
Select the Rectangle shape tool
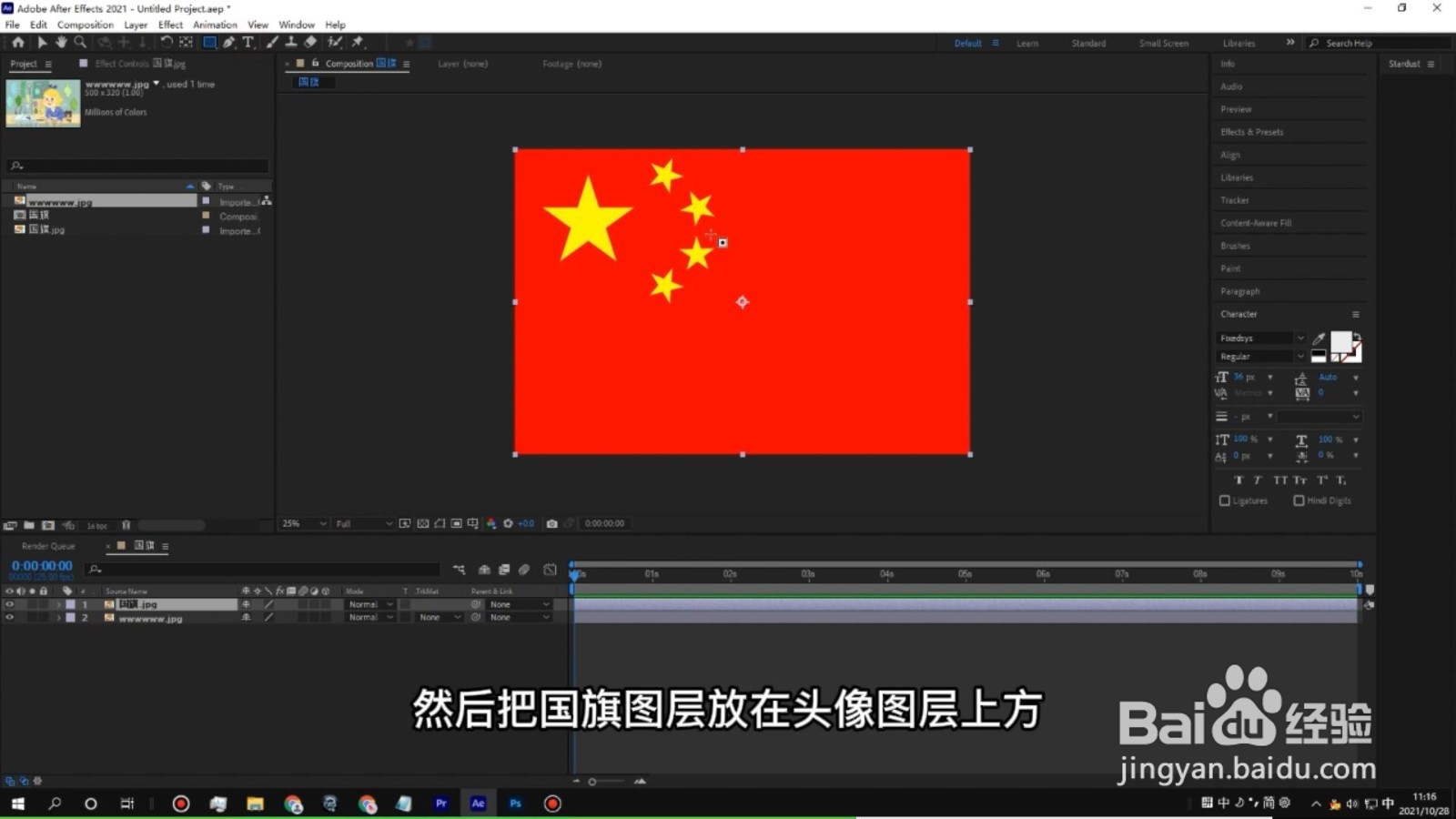209,42
